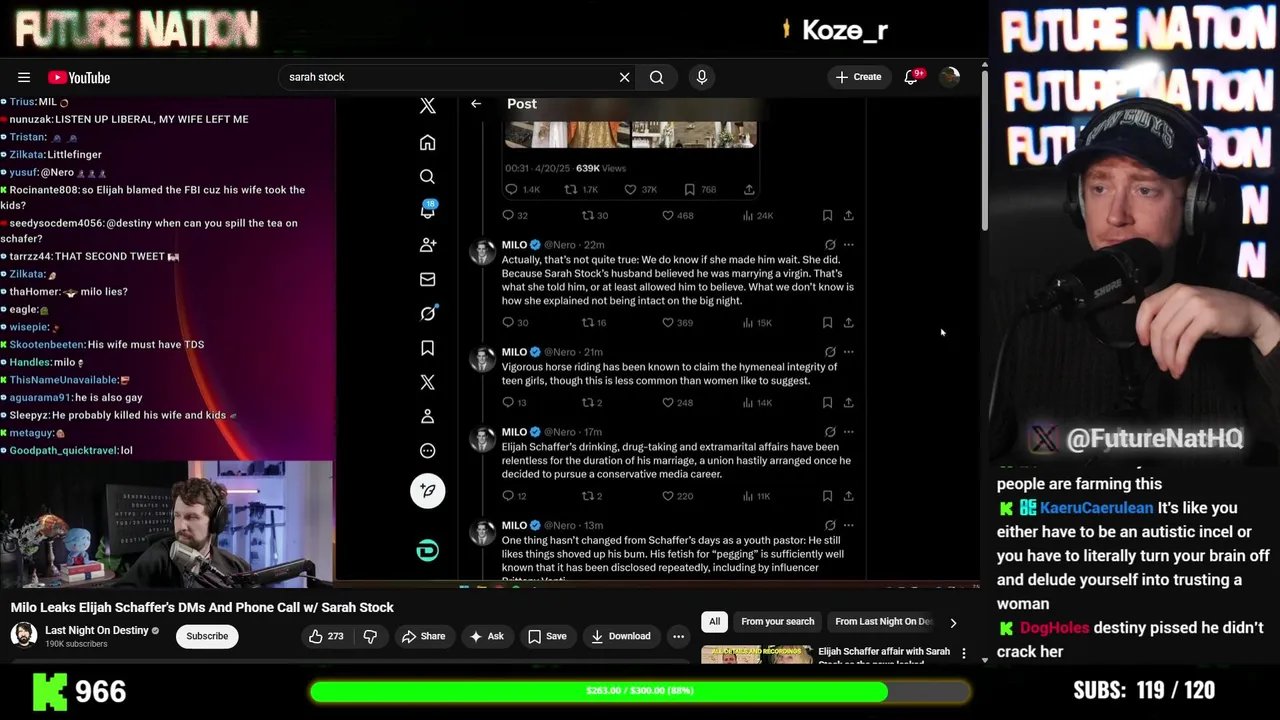
Task: Click Grok explain icon on 22m post
Action: [830, 245]
